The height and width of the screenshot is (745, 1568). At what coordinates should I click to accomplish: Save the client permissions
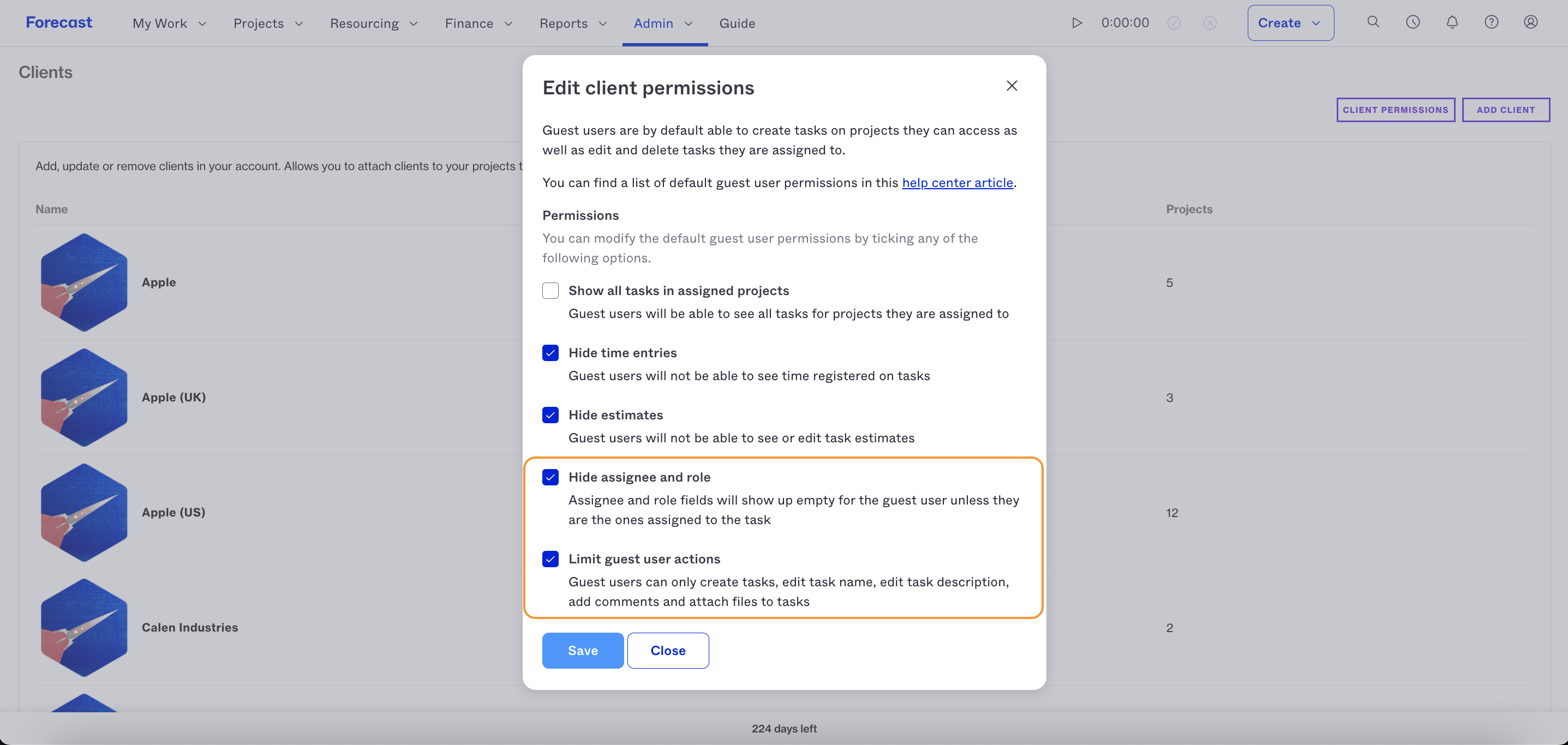[583, 650]
